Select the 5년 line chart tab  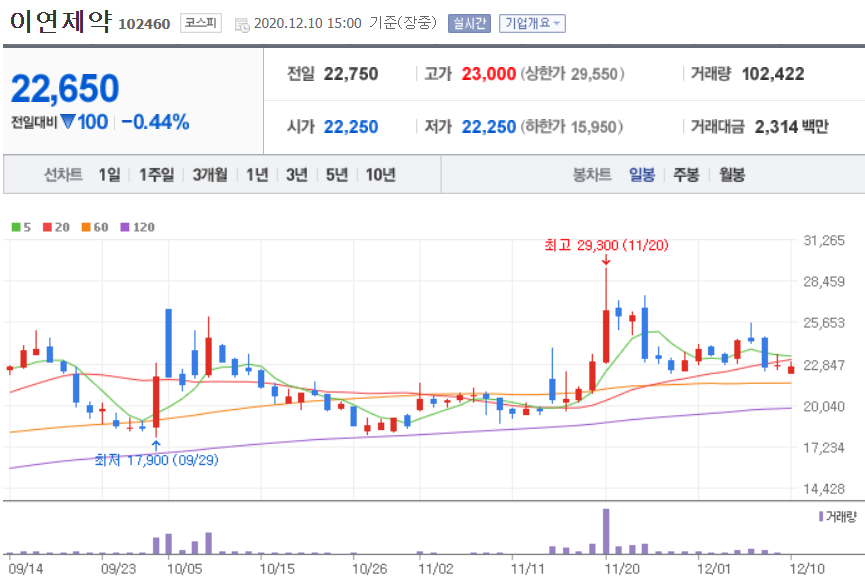[337, 175]
